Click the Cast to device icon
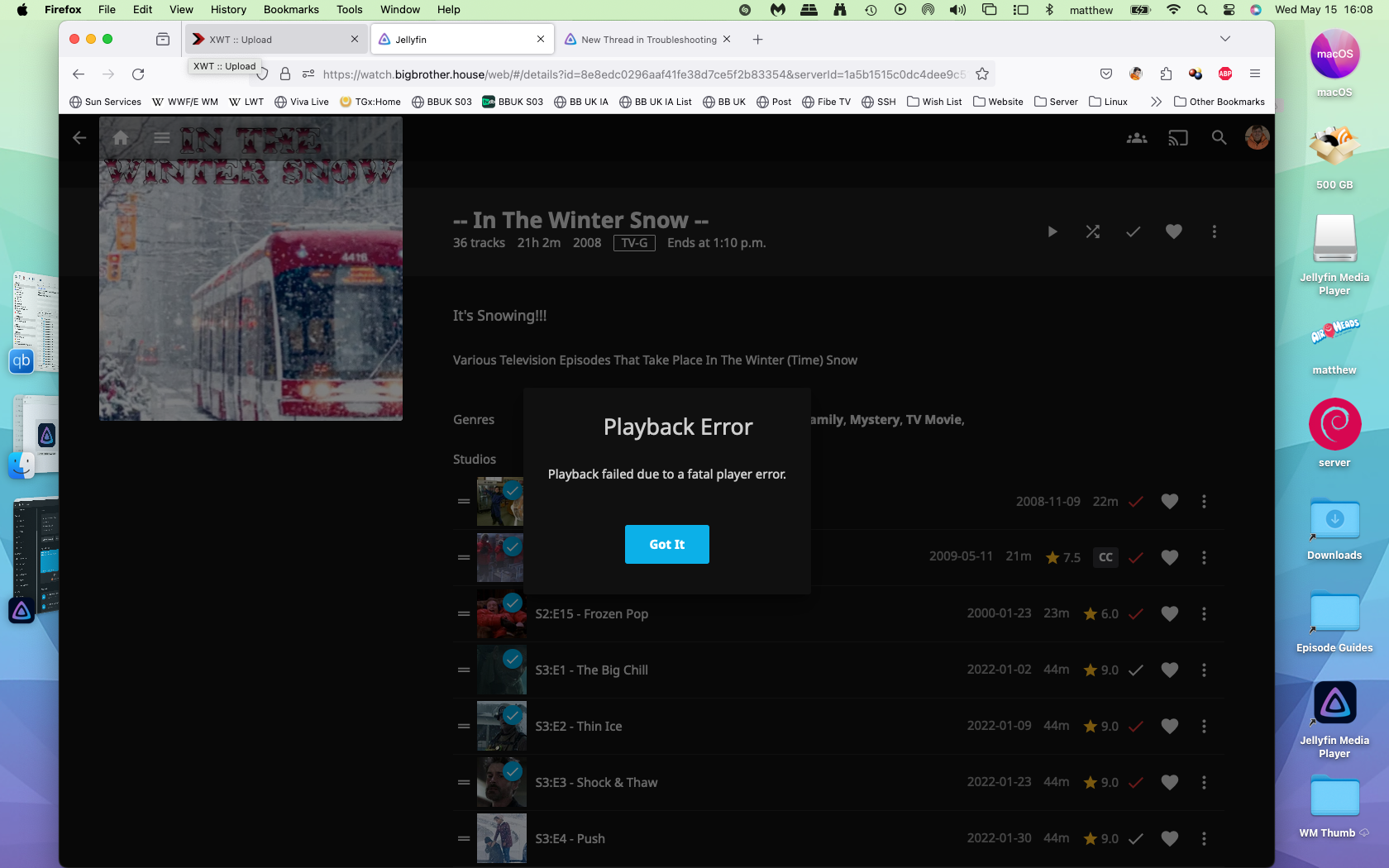This screenshot has width=1389, height=868. coord(1177,138)
